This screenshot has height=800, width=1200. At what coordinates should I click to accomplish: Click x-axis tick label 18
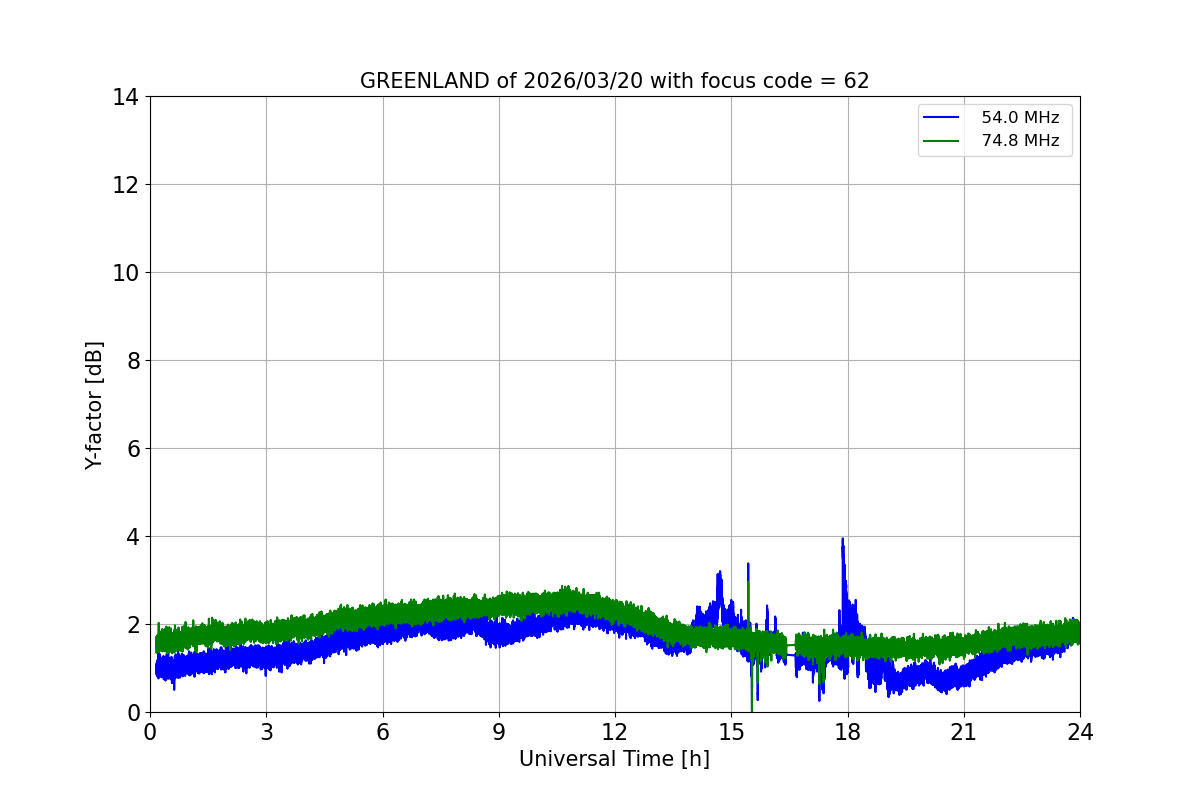pyautogui.click(x=848, y=732)
